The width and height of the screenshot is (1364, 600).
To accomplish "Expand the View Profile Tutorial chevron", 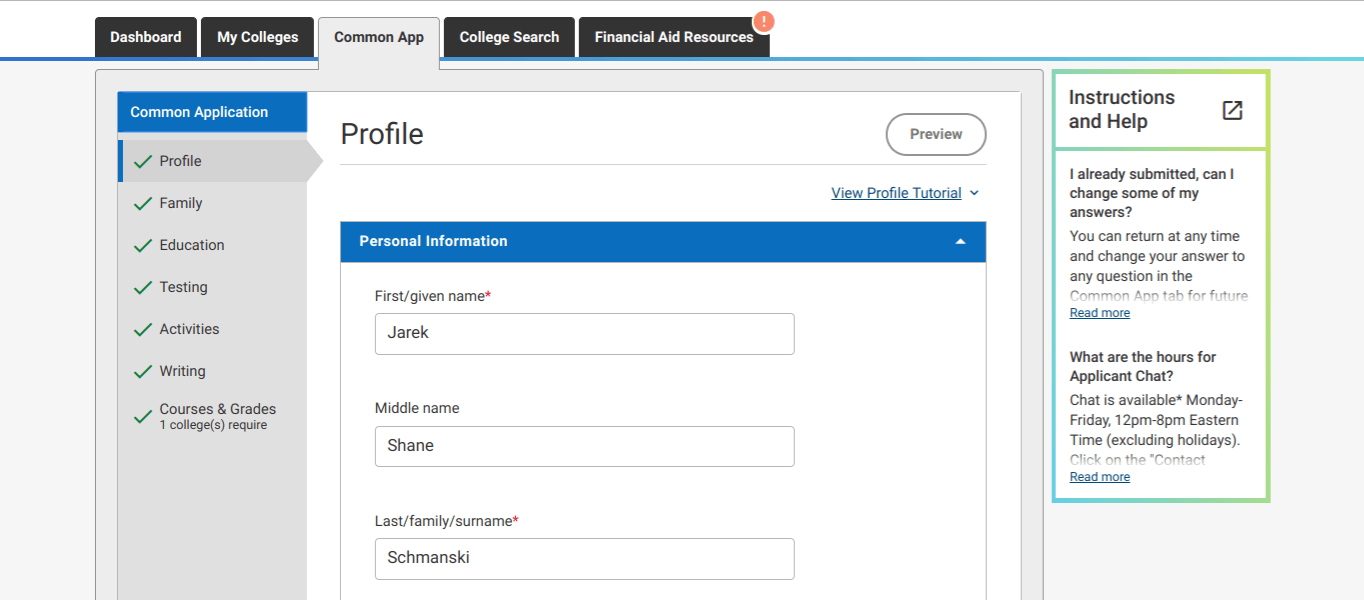I will coord(975,193).
